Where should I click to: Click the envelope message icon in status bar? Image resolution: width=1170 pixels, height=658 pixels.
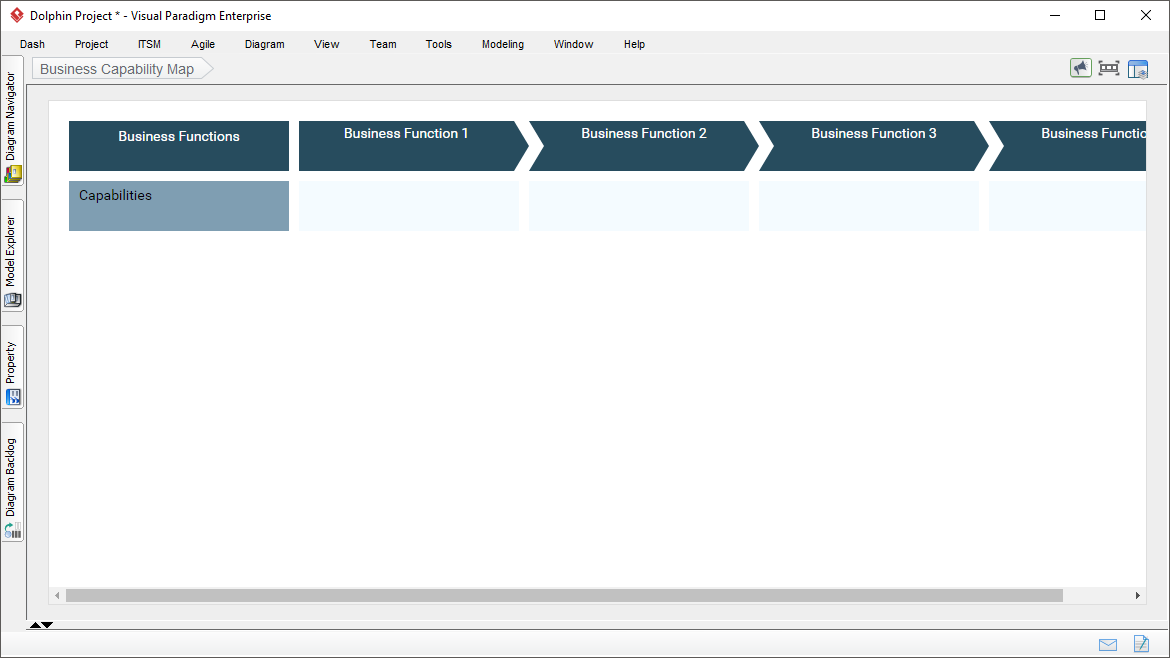(x=1108, y=645)
